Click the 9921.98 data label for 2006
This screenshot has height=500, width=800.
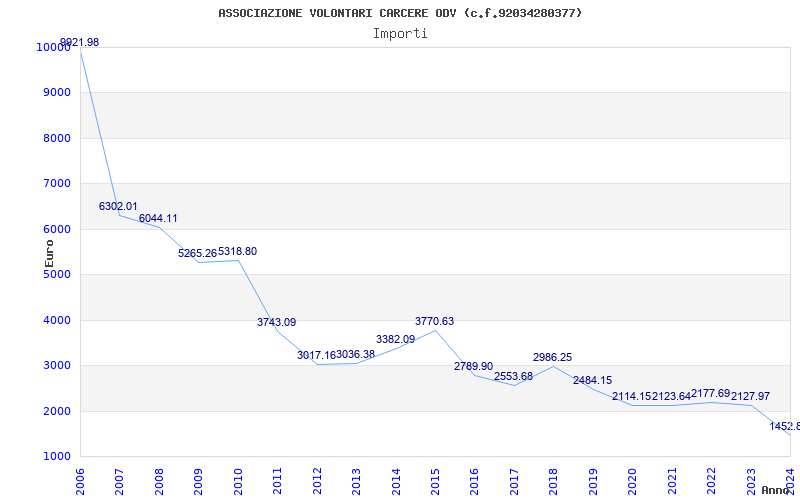(80, 42)
